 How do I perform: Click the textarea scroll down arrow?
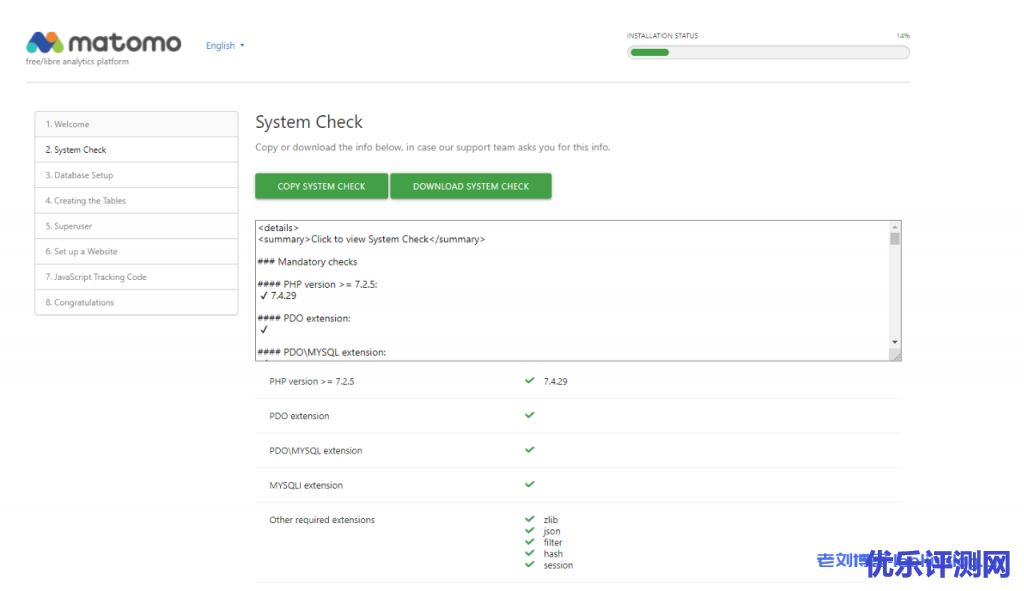[895, 342]
